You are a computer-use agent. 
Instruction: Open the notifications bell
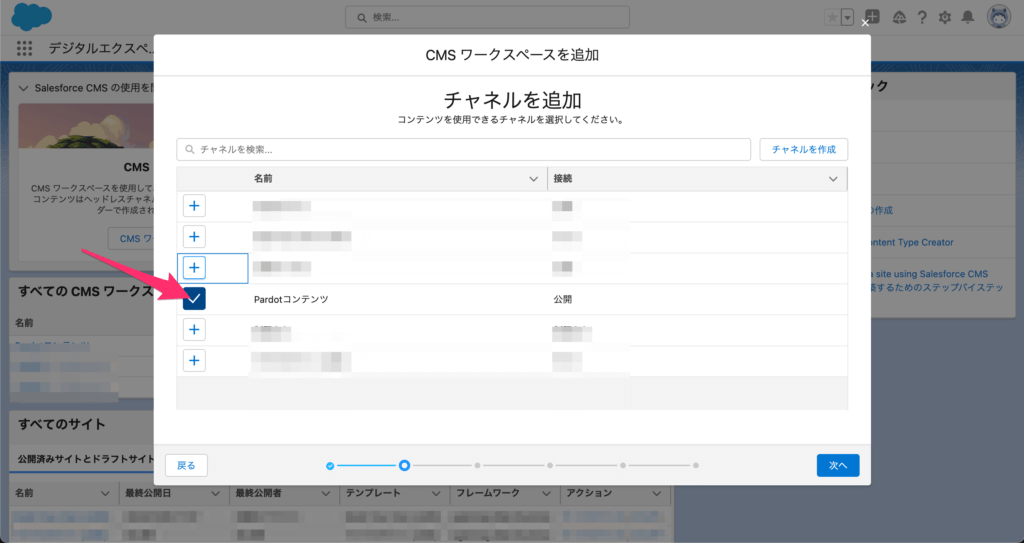pos(968,18)
